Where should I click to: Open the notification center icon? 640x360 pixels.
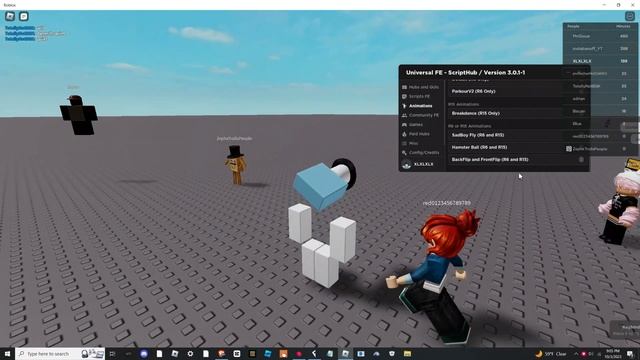[631, 353]
